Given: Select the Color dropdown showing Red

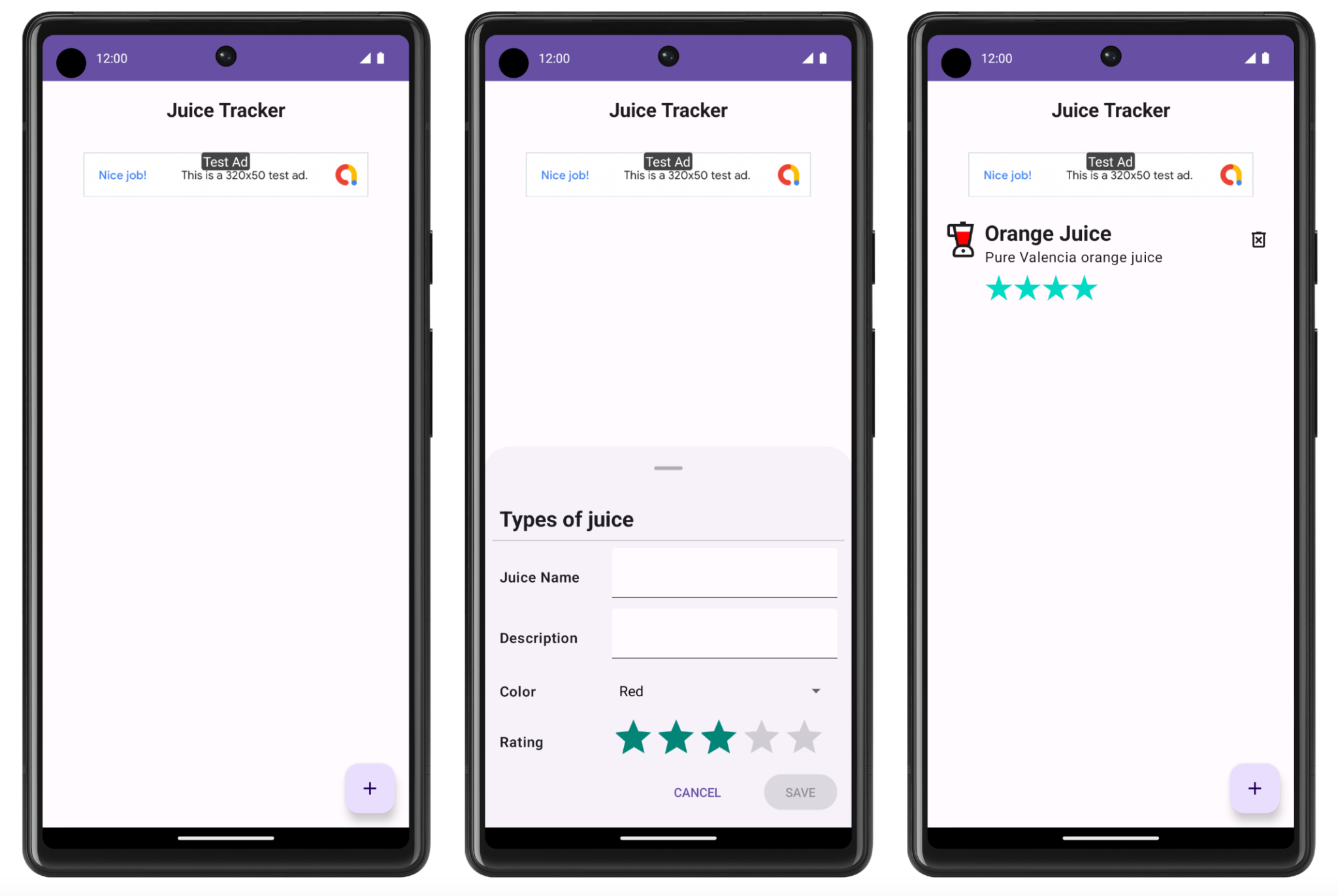Looking at the screenshot, I should point(718,690).
